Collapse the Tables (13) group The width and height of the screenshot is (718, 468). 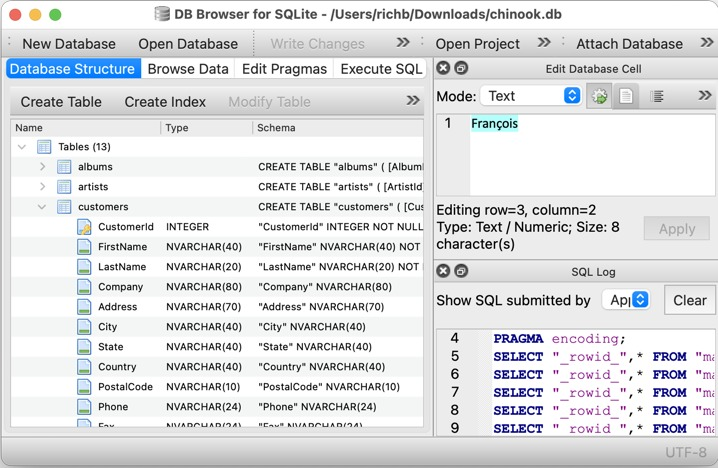click(x=22, y=147)
